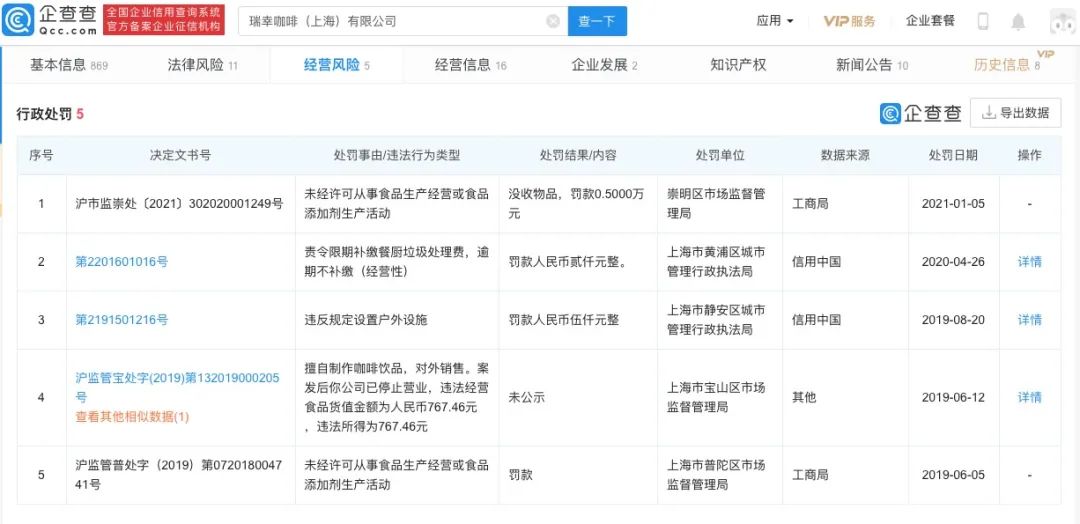Image resolution: width=1080 pixels, height=524 pixels.
Task: Open 详情 for the 2019-06-12 penalty
Action: pos(1030,397)
